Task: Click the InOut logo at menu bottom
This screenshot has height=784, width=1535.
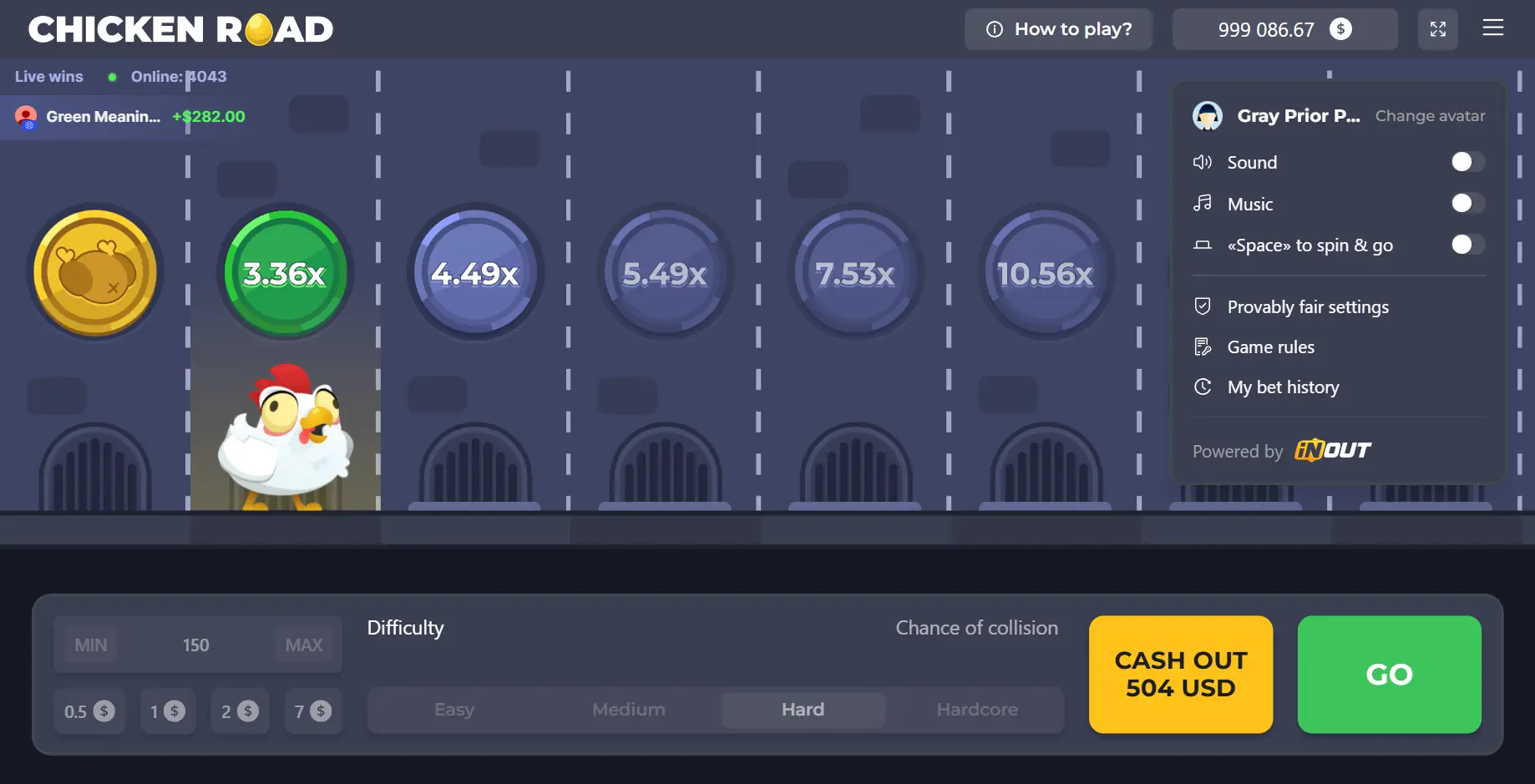Action: pos(1334,451)
